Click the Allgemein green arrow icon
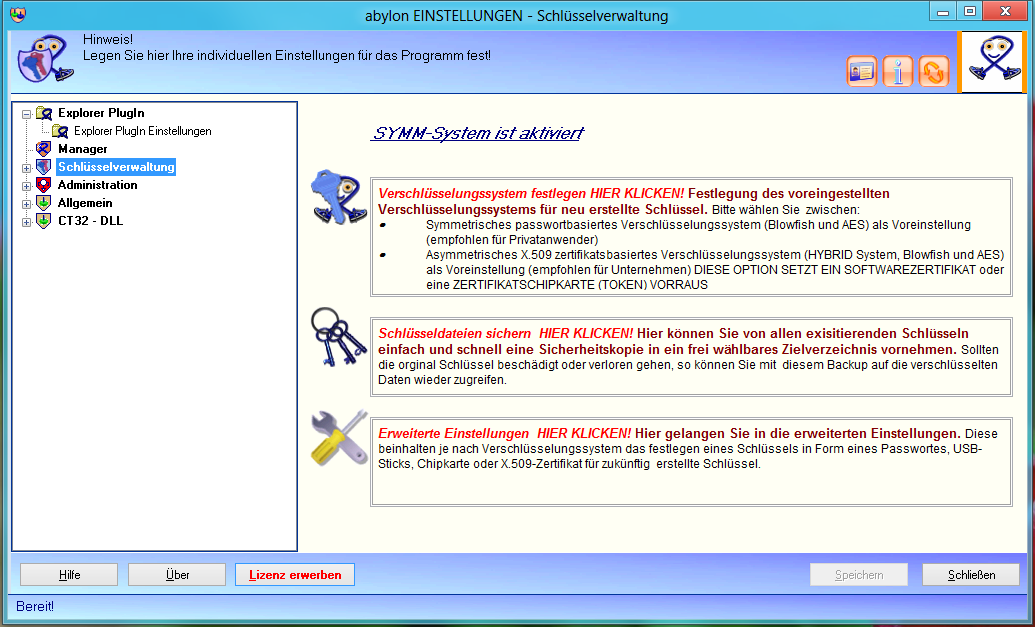This screenshot has height=627, width=1035. pyautogui.click(x=44, y=203)
